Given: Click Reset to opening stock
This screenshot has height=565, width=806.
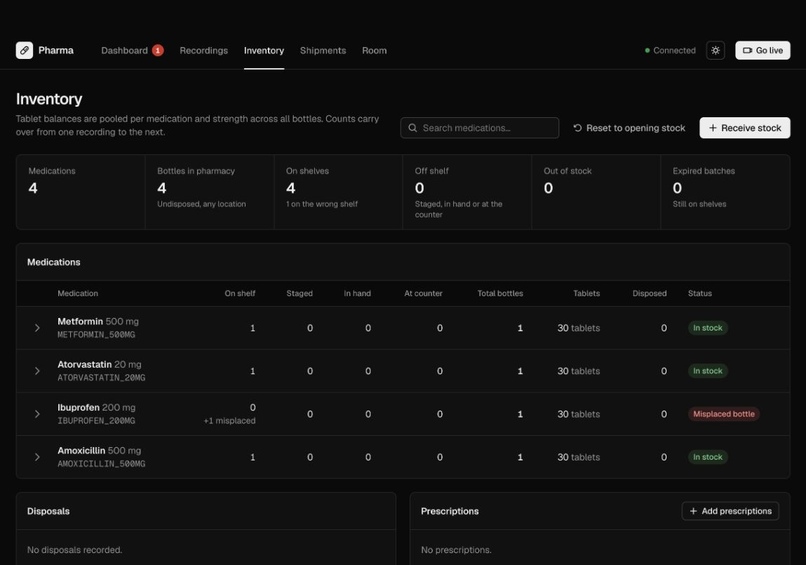Looking at the screenshot, I should point(629,128).
